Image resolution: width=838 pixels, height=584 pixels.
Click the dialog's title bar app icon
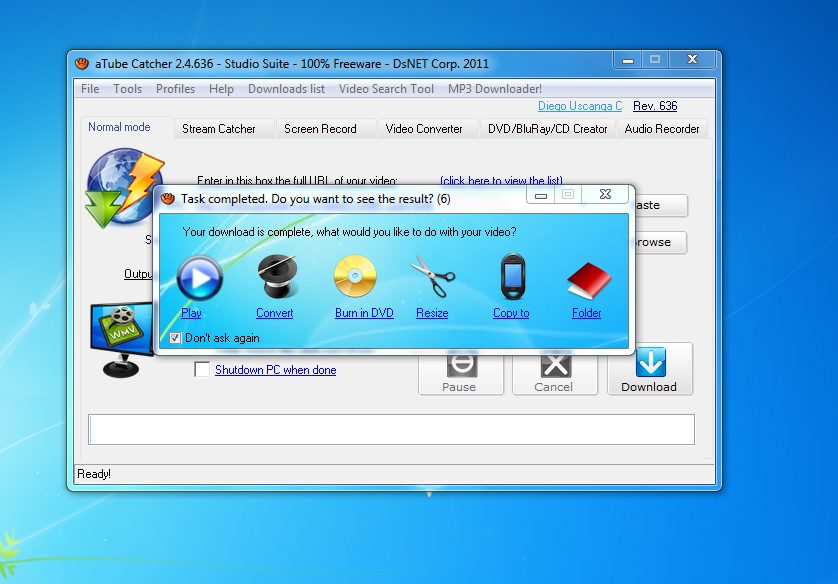coord(168,199)
